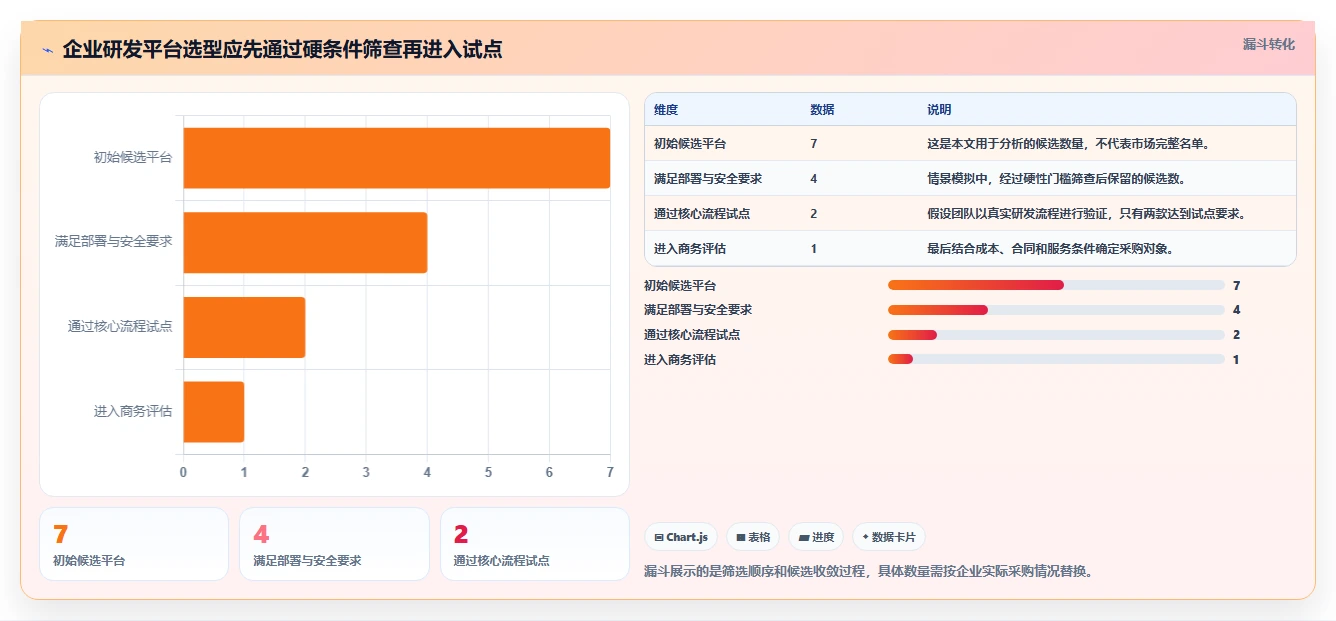1336x621 pixels.
Task: Click progress row label 满足部署与安全要求
Action: point(698,310)
